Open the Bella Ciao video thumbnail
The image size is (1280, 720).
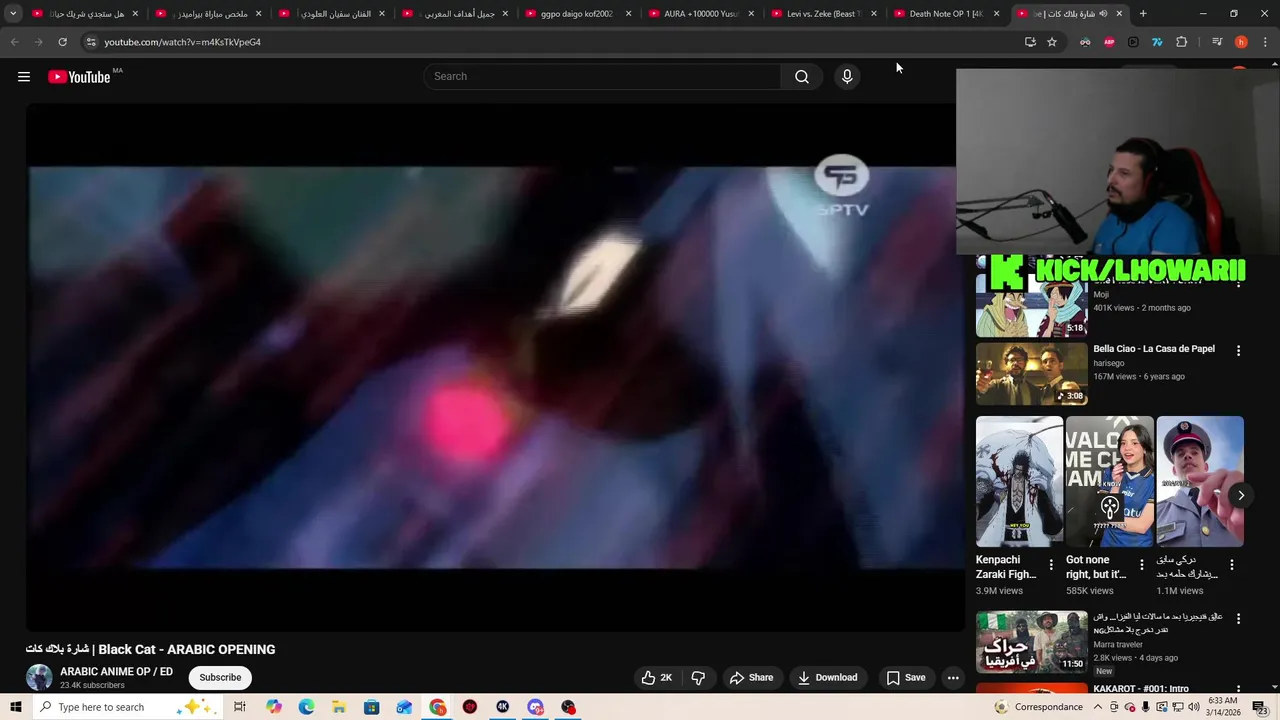1031,374
